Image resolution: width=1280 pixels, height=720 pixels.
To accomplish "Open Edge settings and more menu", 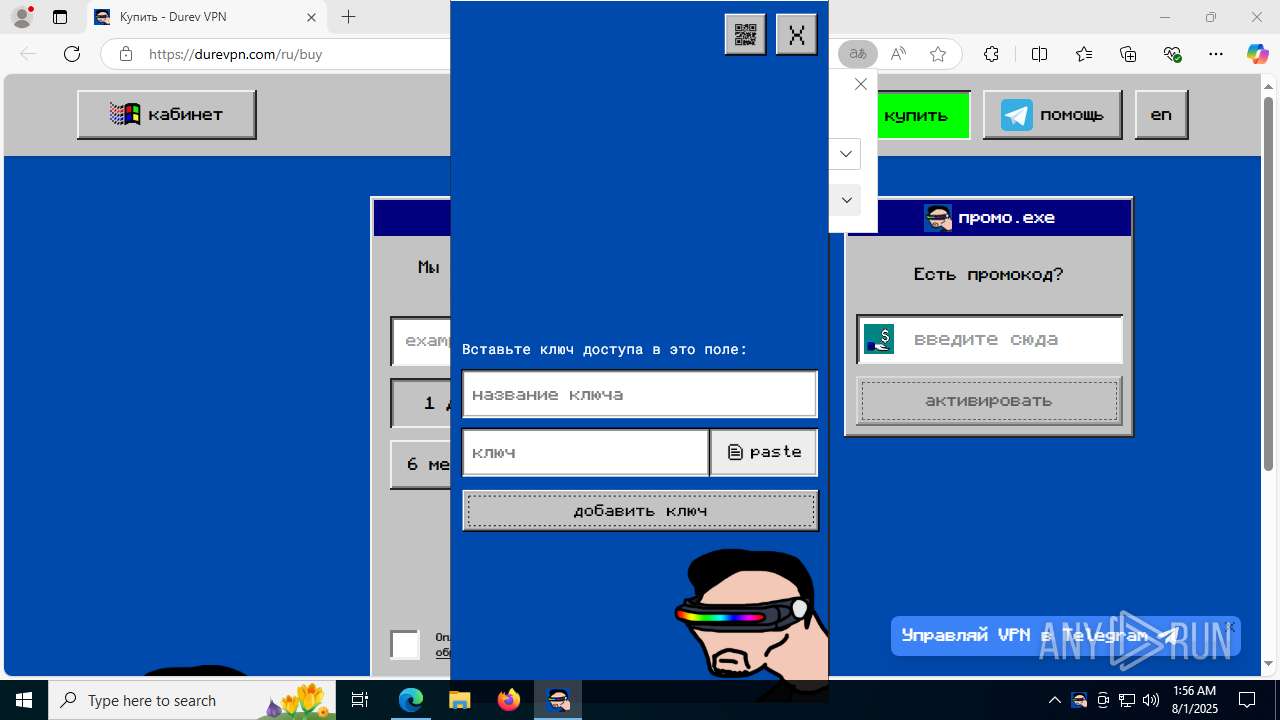I will 1216,54.
